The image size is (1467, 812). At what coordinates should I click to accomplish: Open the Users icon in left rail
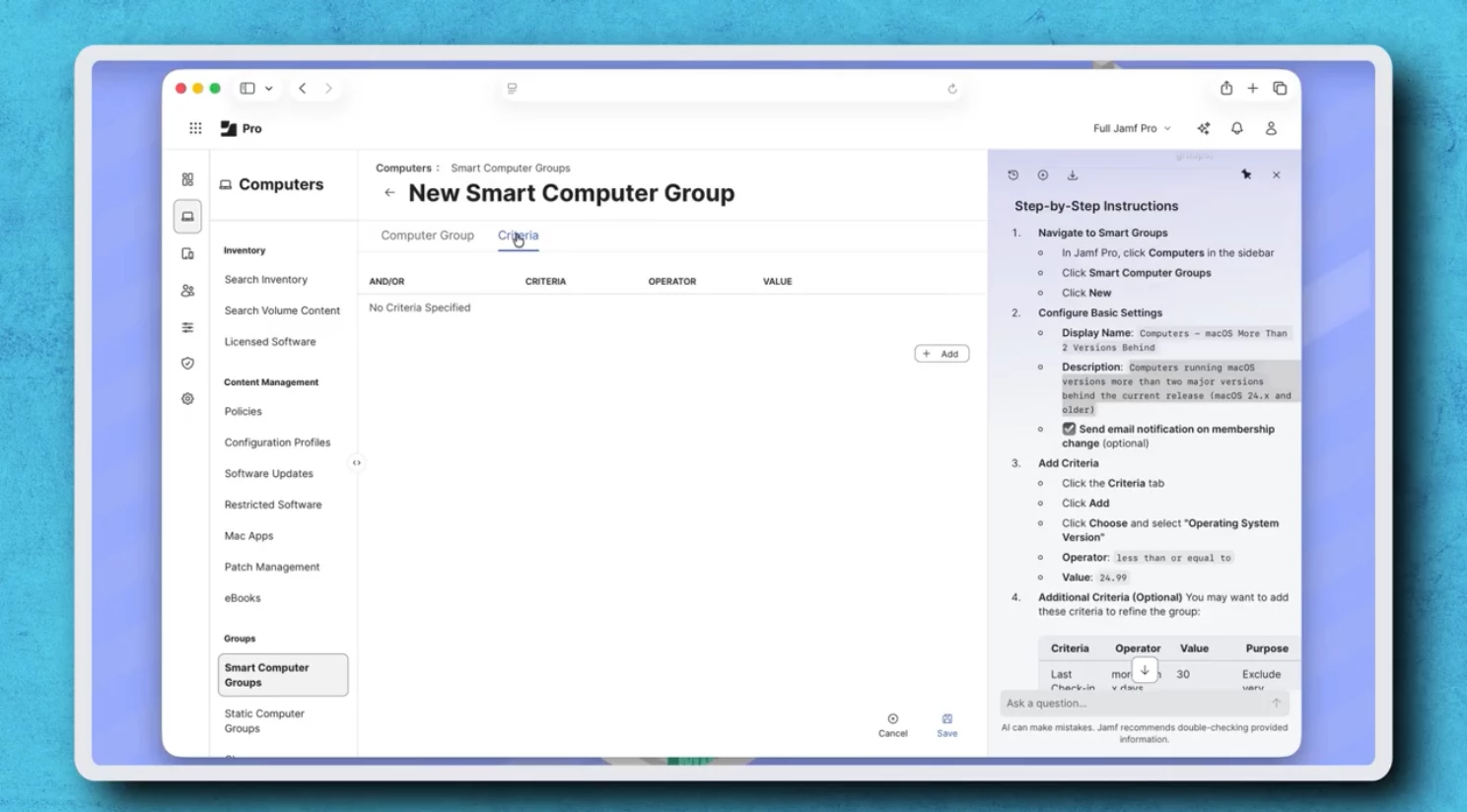[x=187, y=291]
